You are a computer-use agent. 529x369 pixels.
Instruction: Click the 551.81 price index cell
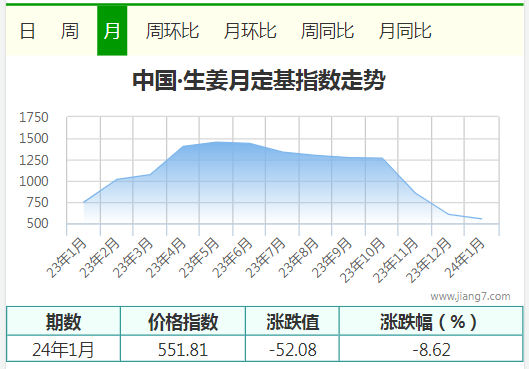pos(183,349)
